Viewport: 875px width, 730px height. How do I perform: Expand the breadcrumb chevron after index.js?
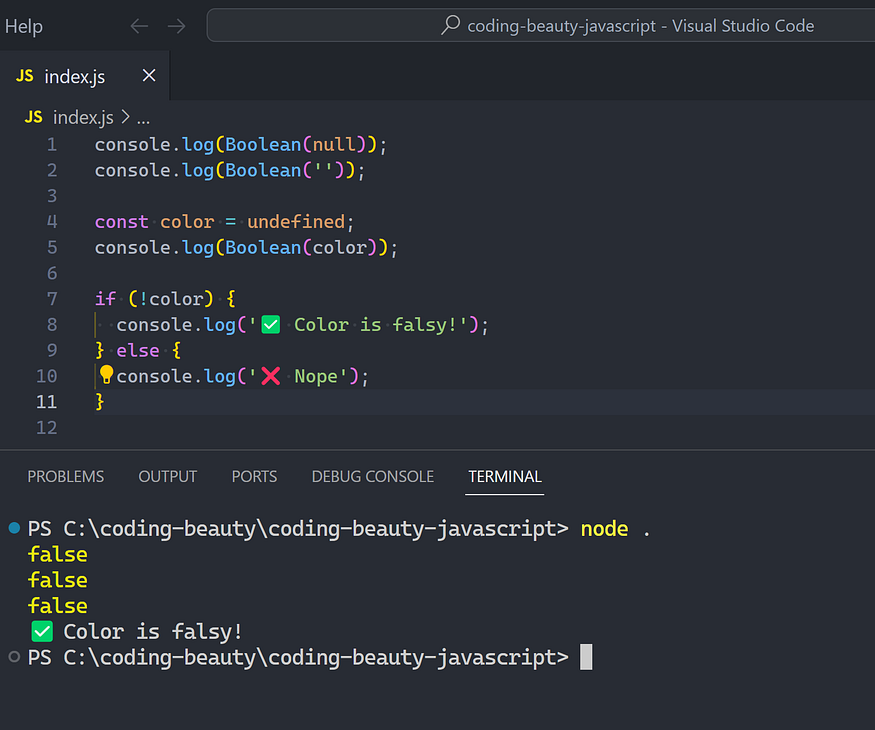[126, 117]
